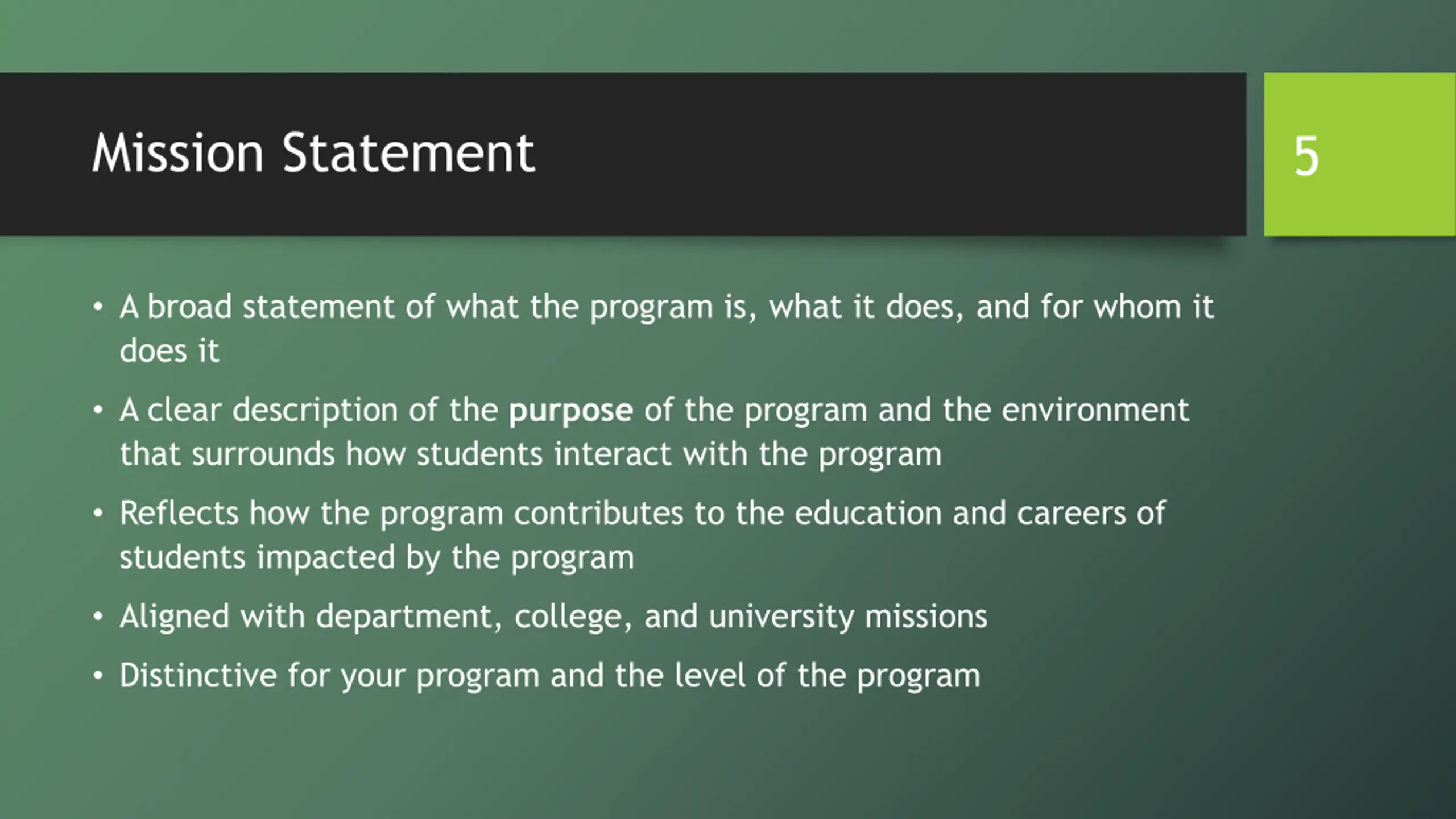
Task: Click the words "does it" on the second line
Action: pyautogui.click(x=169, y=351)
